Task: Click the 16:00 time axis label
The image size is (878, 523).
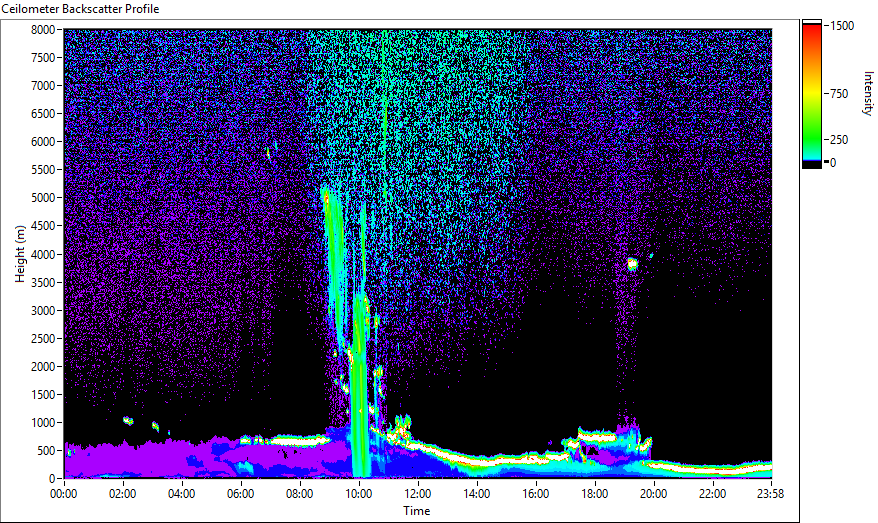Action: pyautogui.click(x=536, y=494)
